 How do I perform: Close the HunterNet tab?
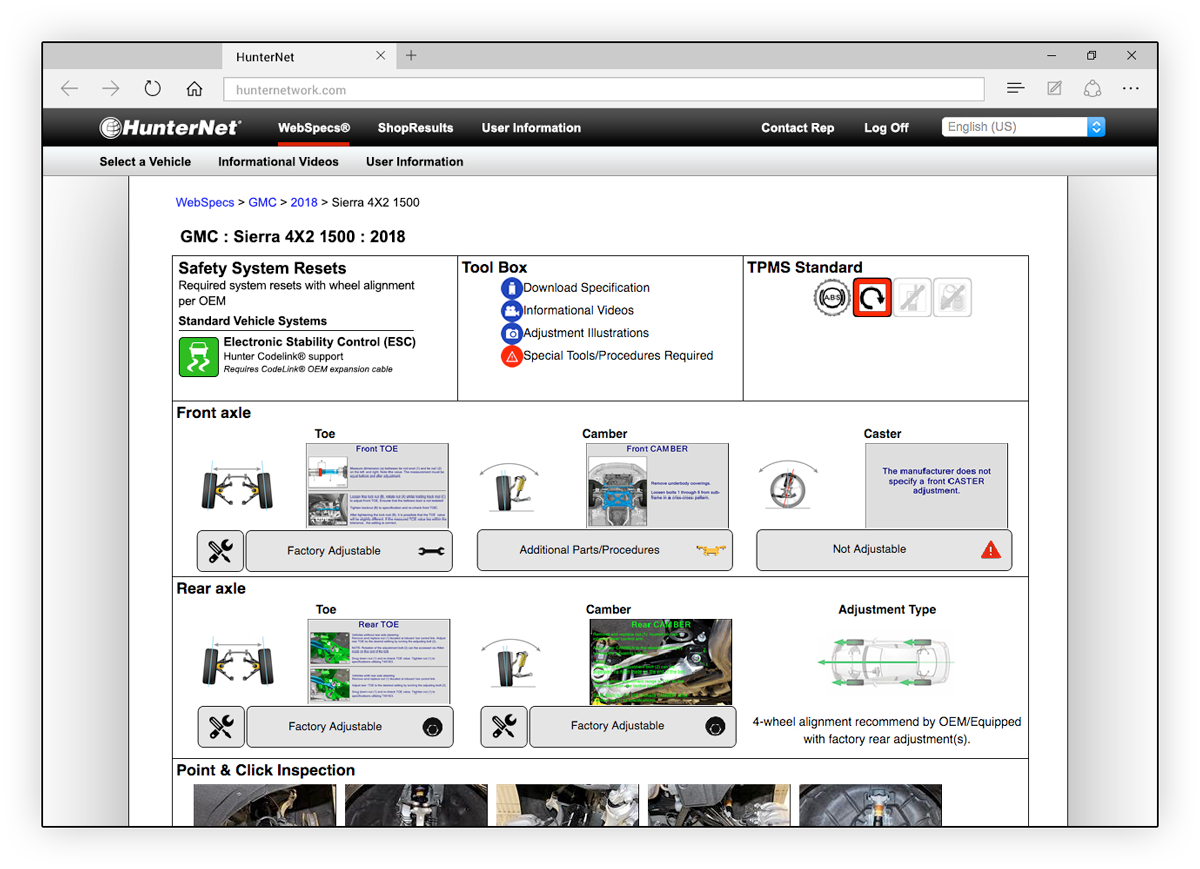click(x=380, y=56)
